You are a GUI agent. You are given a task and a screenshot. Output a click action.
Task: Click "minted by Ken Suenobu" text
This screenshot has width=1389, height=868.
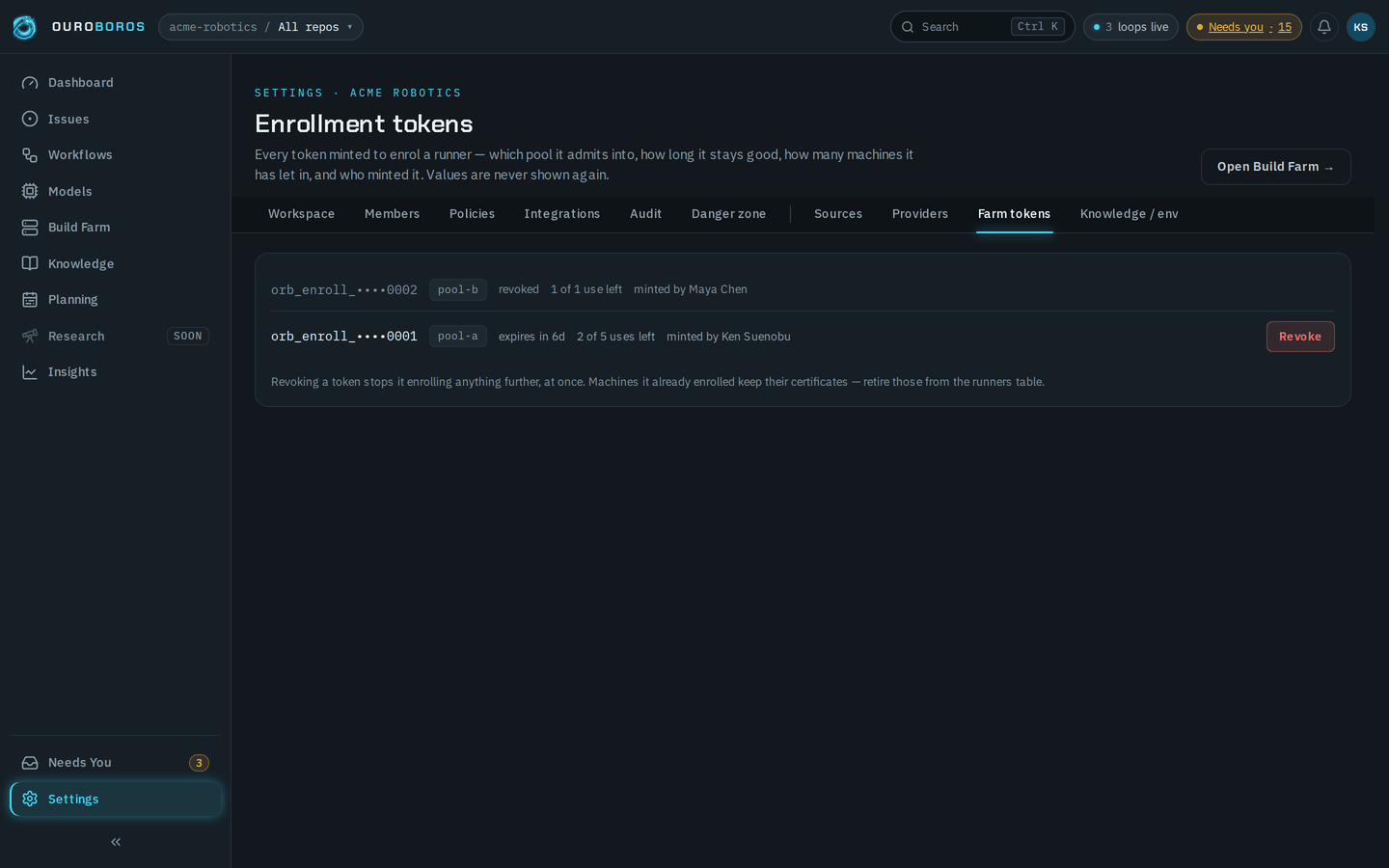728,337
